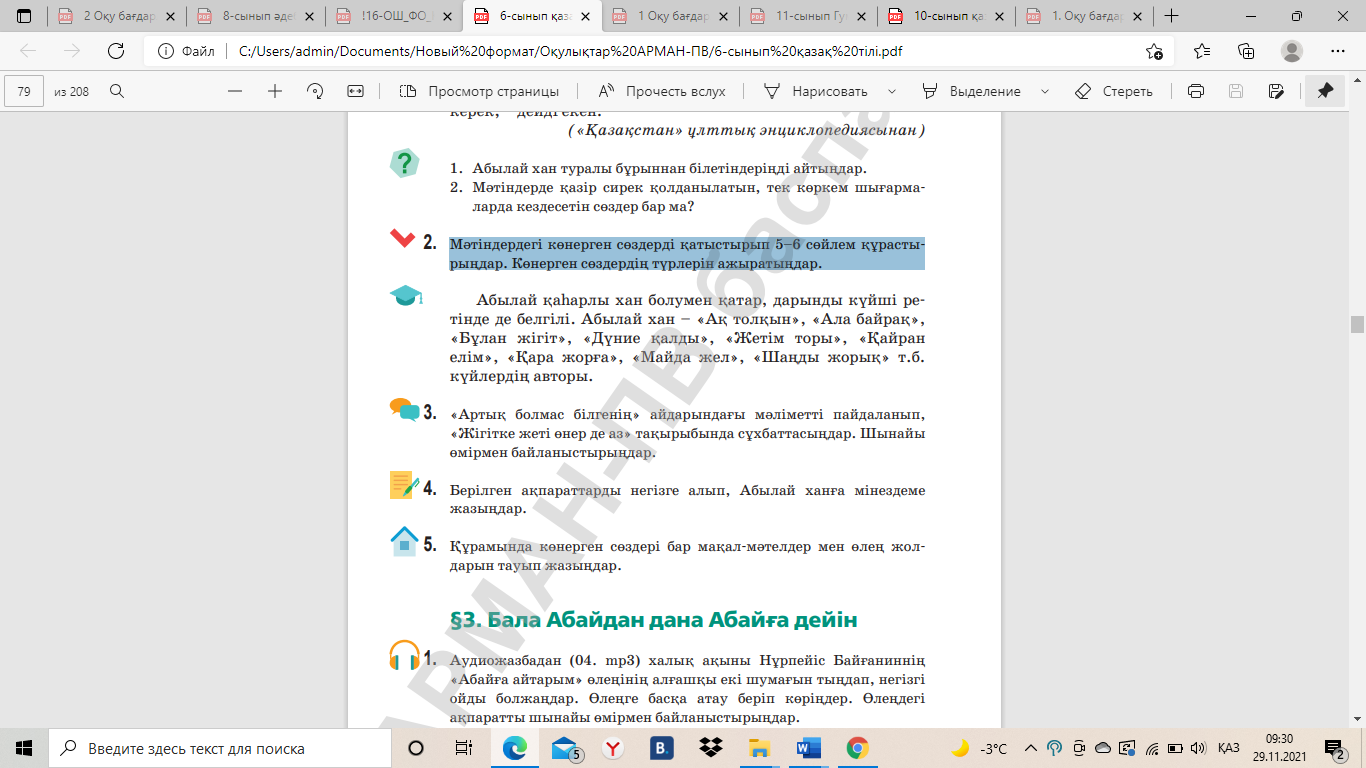Print the PDF document
The image size is (1366, 768).
[1195, 91]
